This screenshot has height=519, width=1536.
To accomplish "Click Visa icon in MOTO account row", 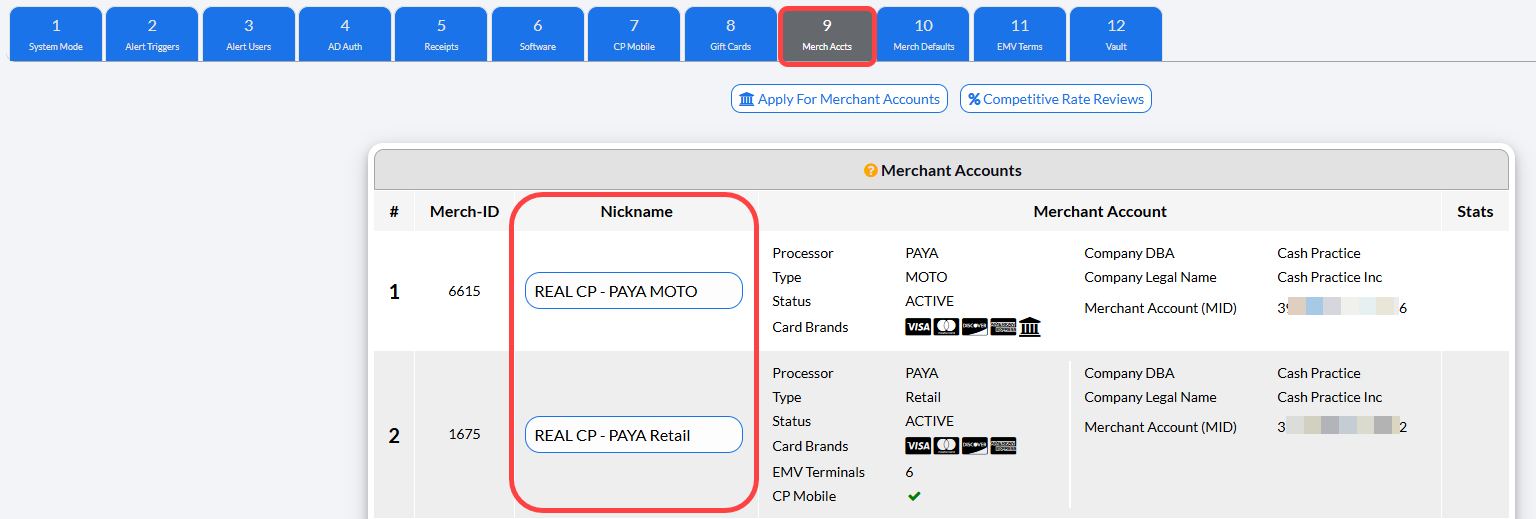I will [x=918, y=327].
